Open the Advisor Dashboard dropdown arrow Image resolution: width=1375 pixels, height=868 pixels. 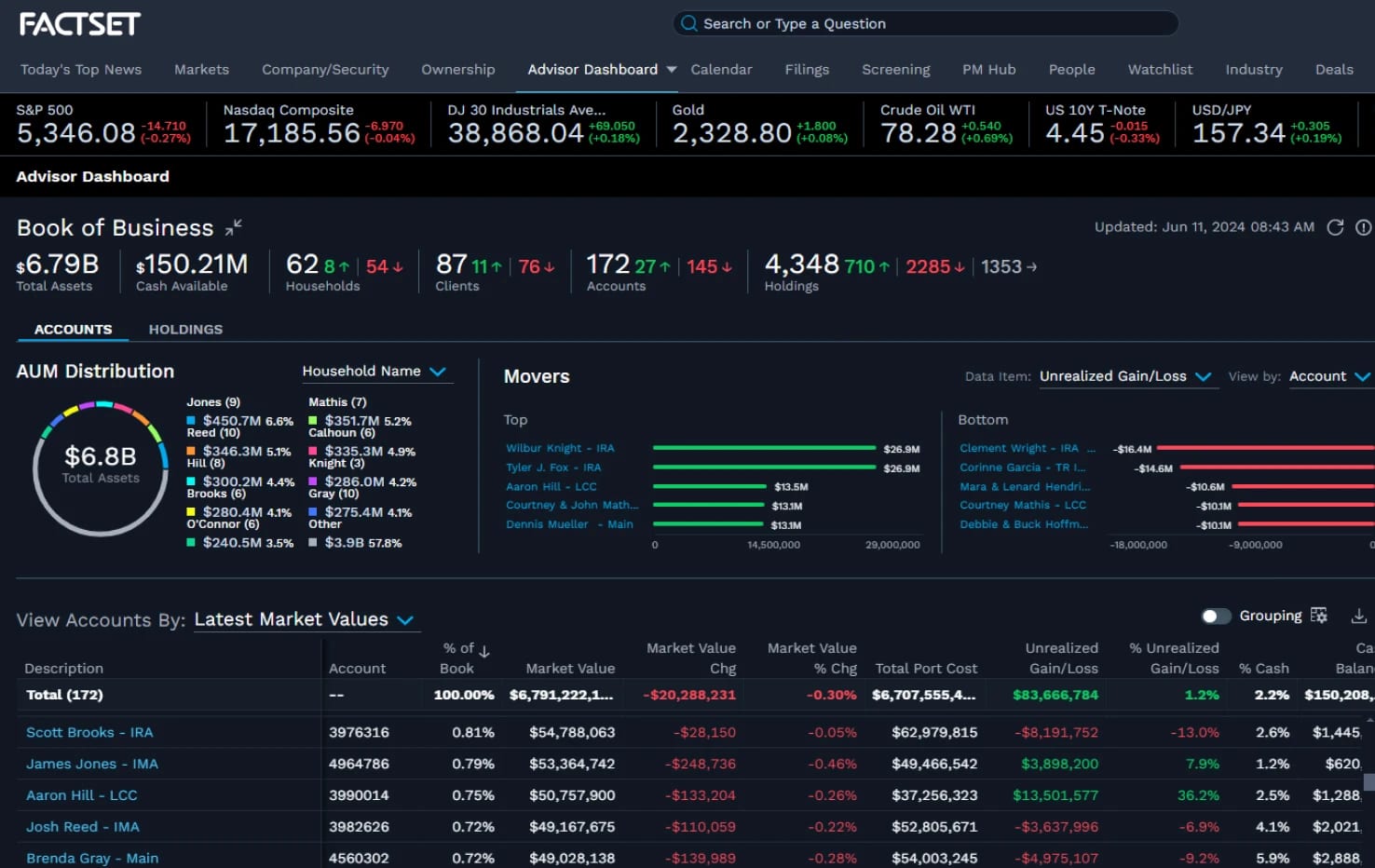tap(672, 70)
